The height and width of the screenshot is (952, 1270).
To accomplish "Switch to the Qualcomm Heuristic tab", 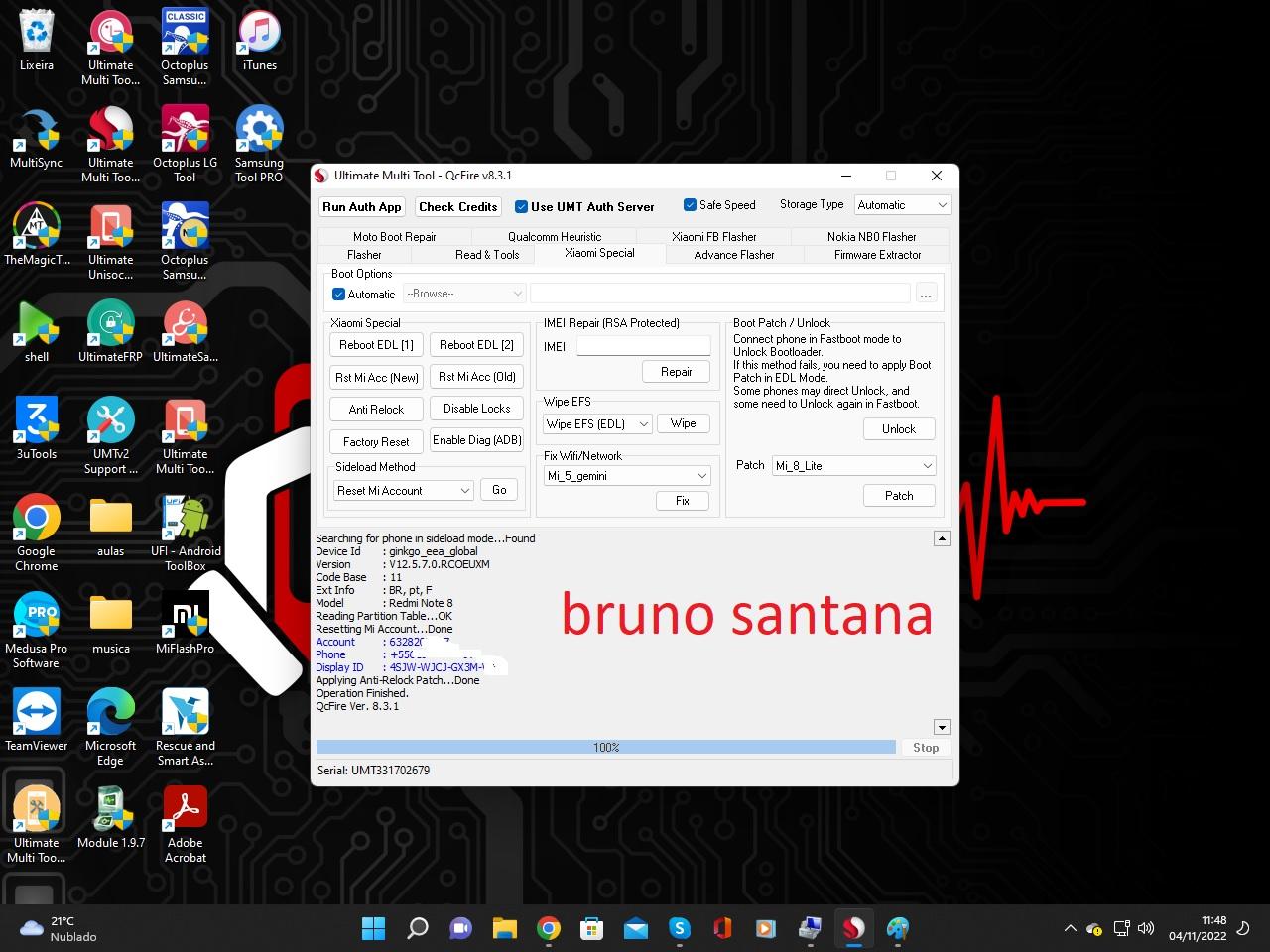I will click(x=555, y=237).
